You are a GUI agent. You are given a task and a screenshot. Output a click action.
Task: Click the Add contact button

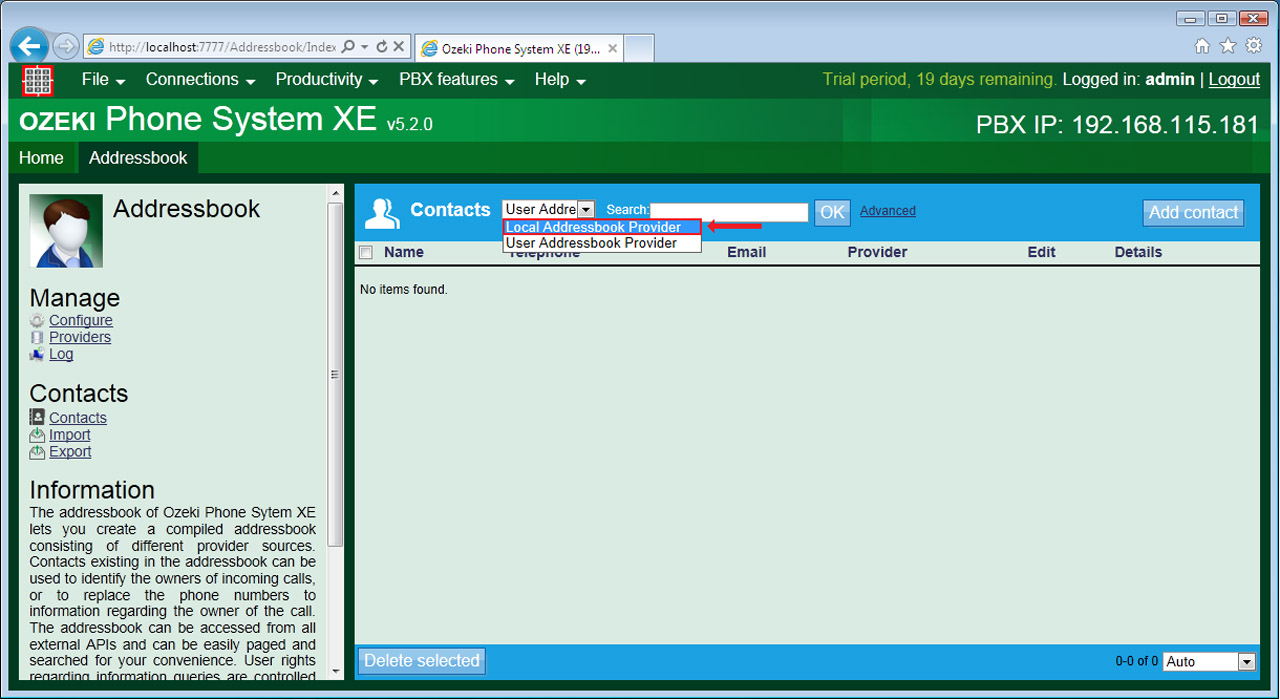coord(1193,212)
